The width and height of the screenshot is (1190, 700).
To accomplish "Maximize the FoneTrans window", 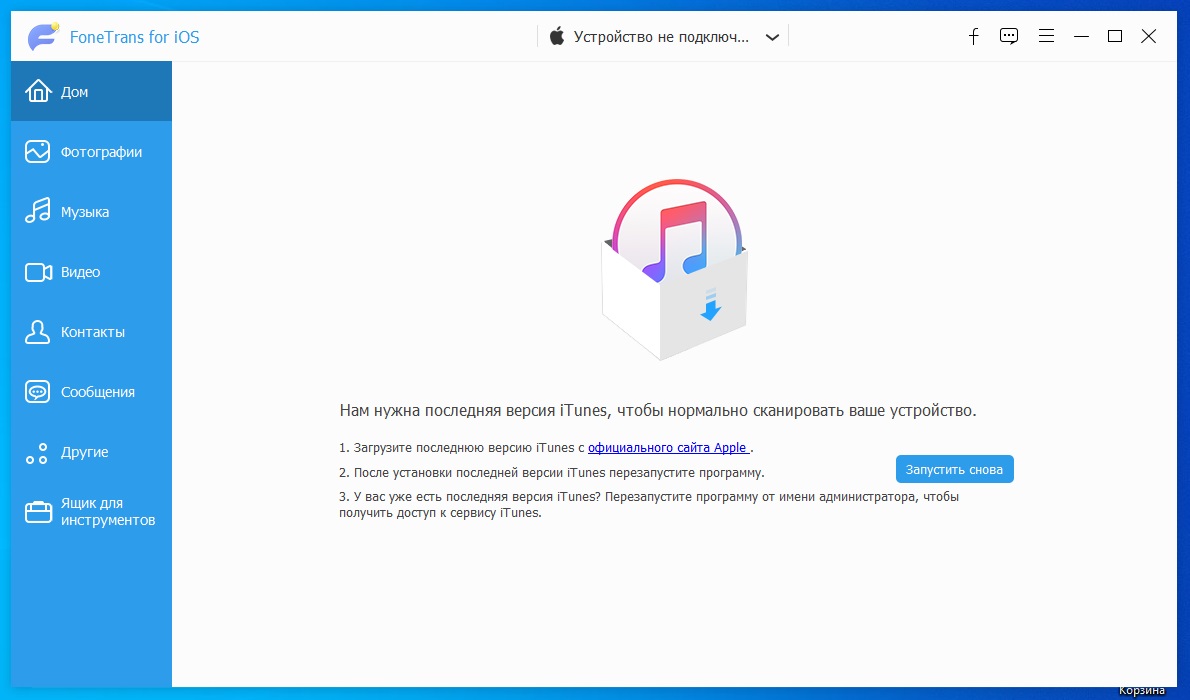I will [1115, 36].
